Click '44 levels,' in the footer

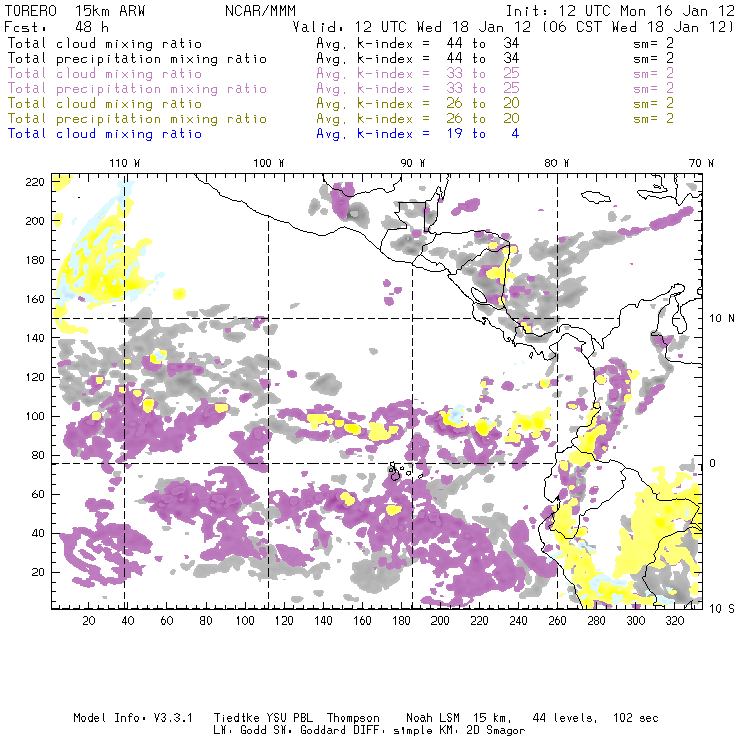(x=564, y=718)
